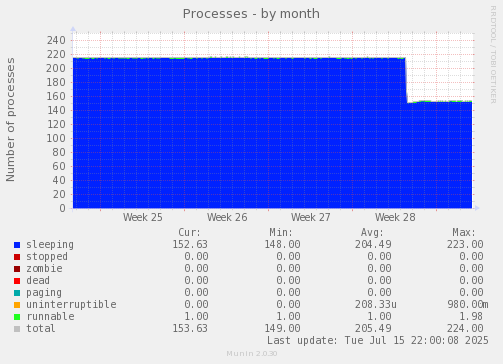Click sleeping minimum value 148.00
503x364 pixels.
(282, 245)
